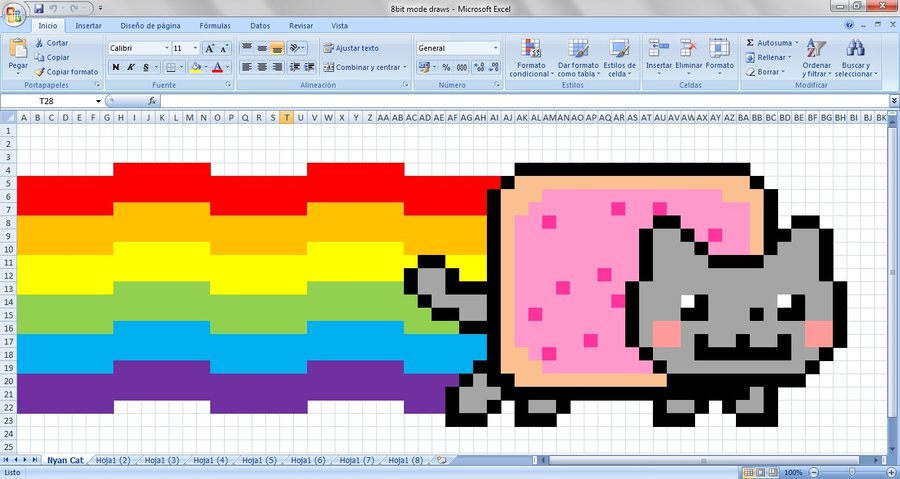Decrease decimal places icon
The image size is (900, 479).
click(x=494, y=67)
